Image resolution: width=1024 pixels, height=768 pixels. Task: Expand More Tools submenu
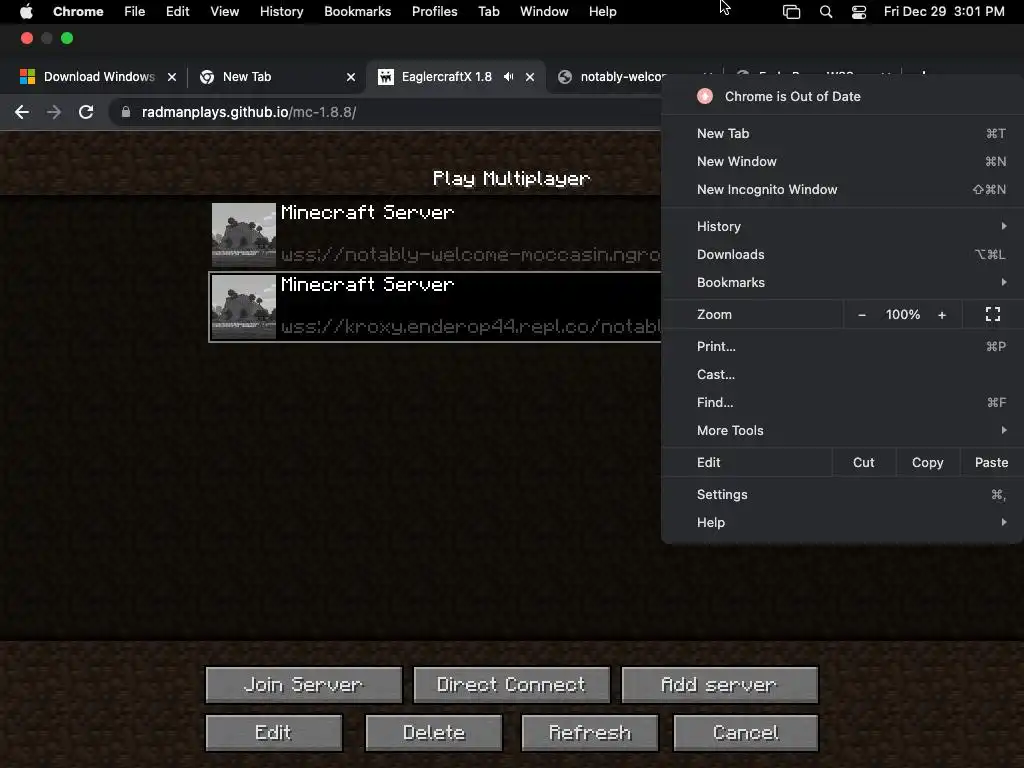coord(842,431)
